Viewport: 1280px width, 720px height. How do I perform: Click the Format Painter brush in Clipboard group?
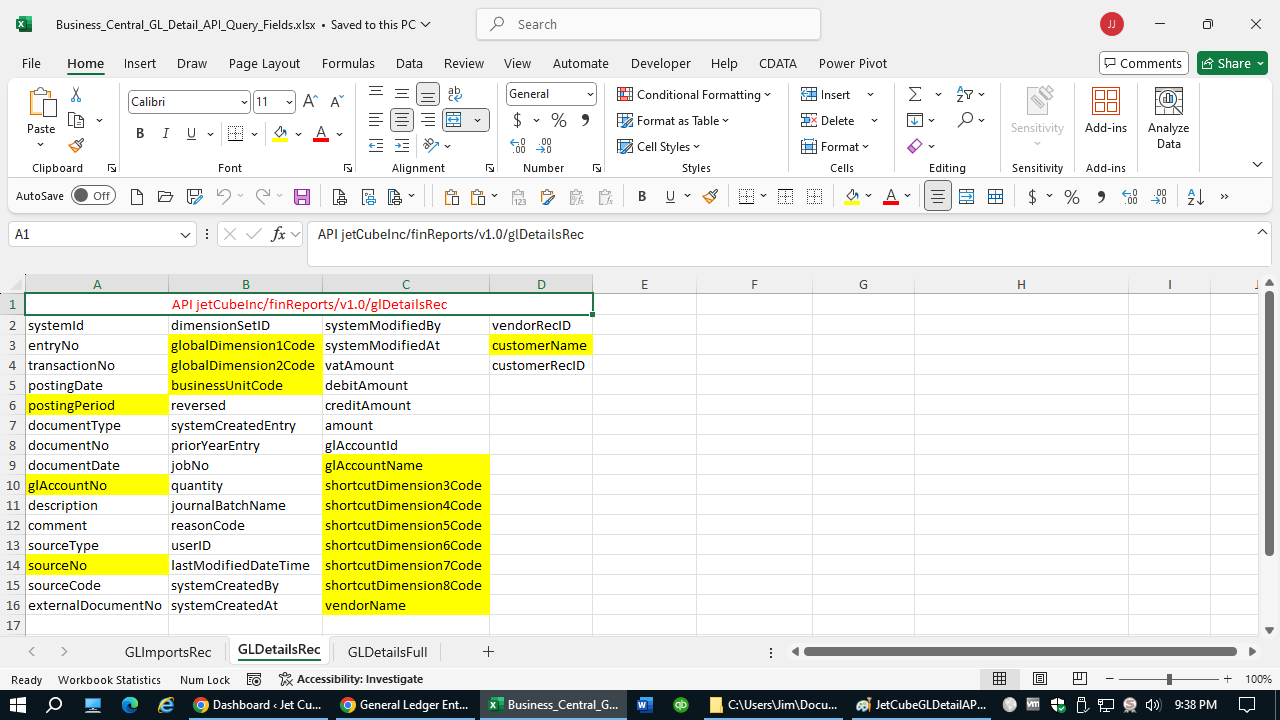[76, 146]
